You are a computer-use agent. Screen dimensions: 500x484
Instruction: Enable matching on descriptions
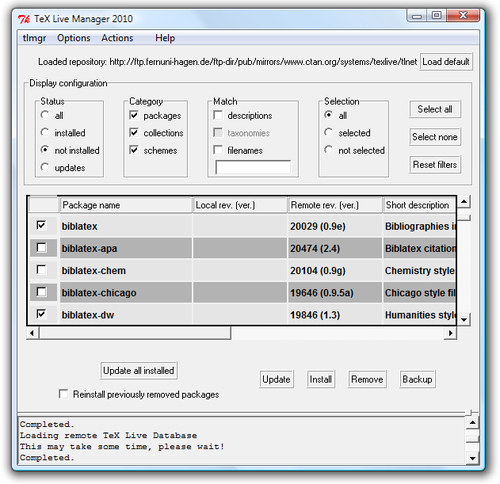coord(218,115)
